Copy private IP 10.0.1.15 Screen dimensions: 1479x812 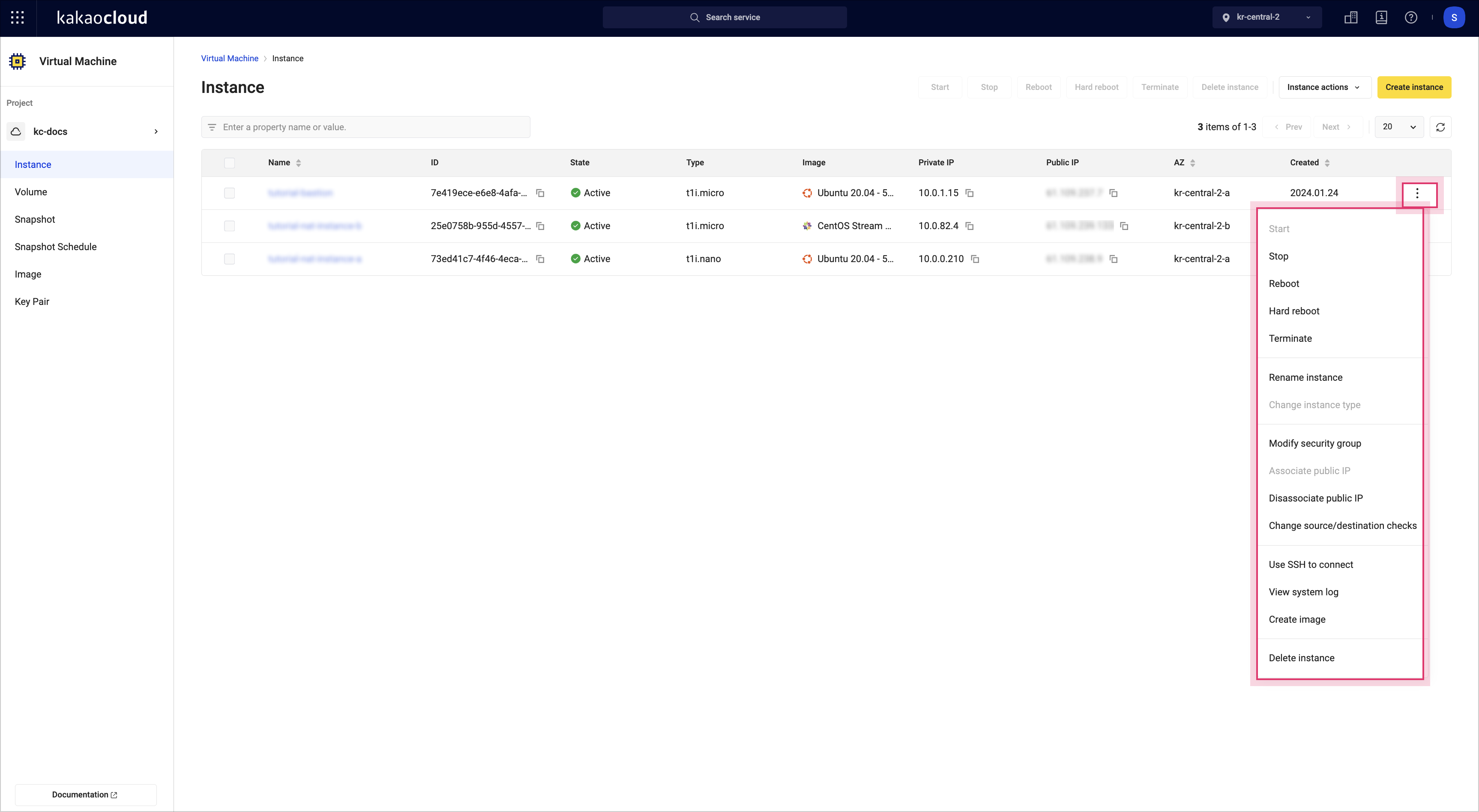point(969,193)
